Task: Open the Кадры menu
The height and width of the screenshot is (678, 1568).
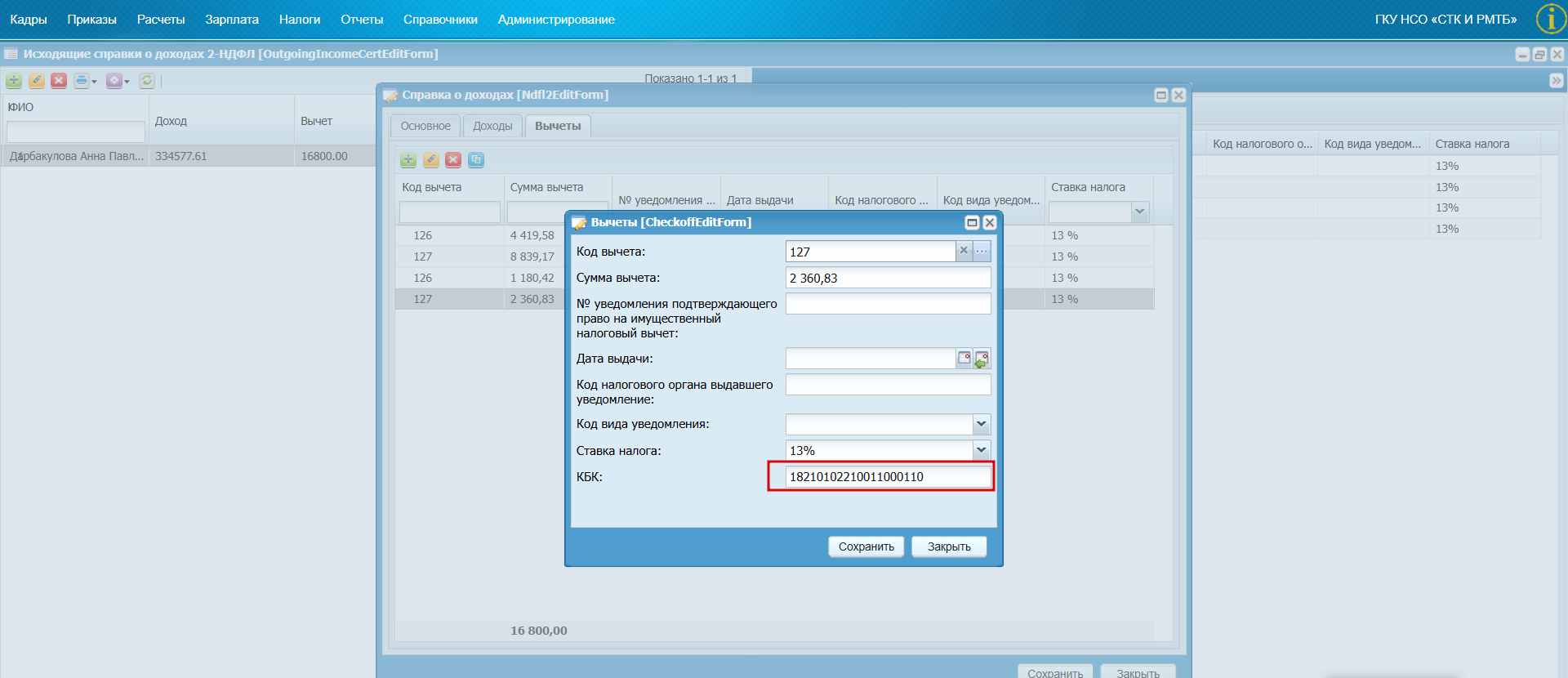Action: 29,20
